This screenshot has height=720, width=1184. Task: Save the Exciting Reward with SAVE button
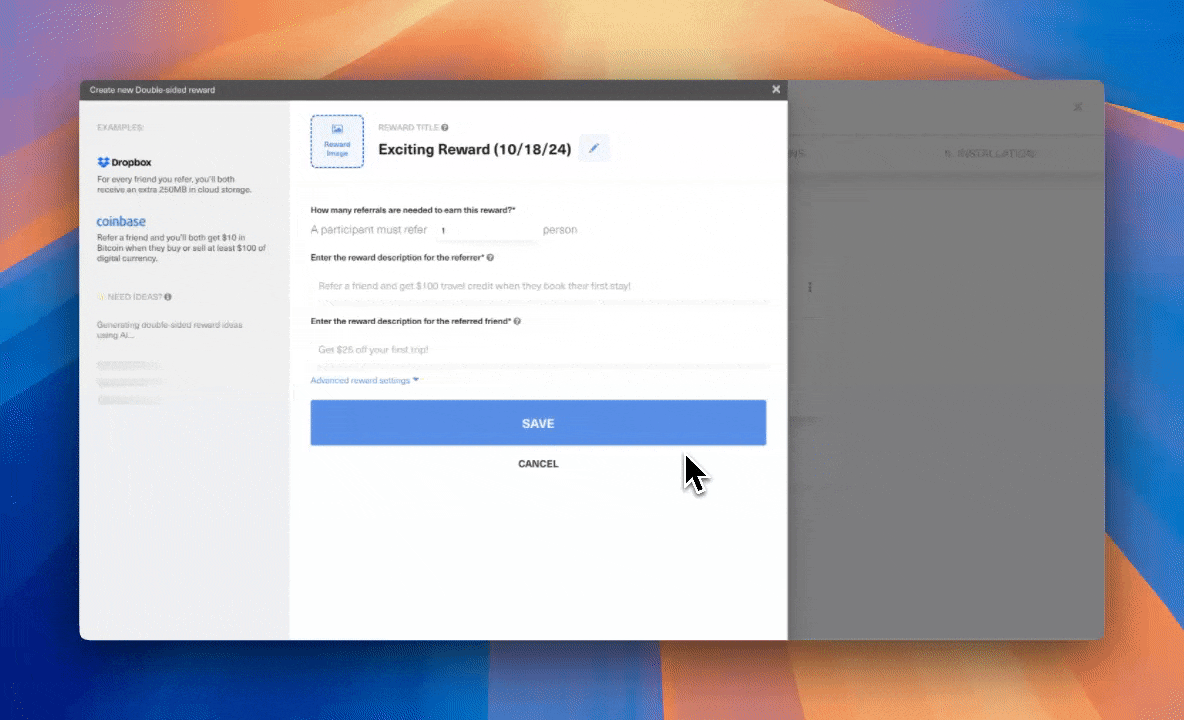537,422
